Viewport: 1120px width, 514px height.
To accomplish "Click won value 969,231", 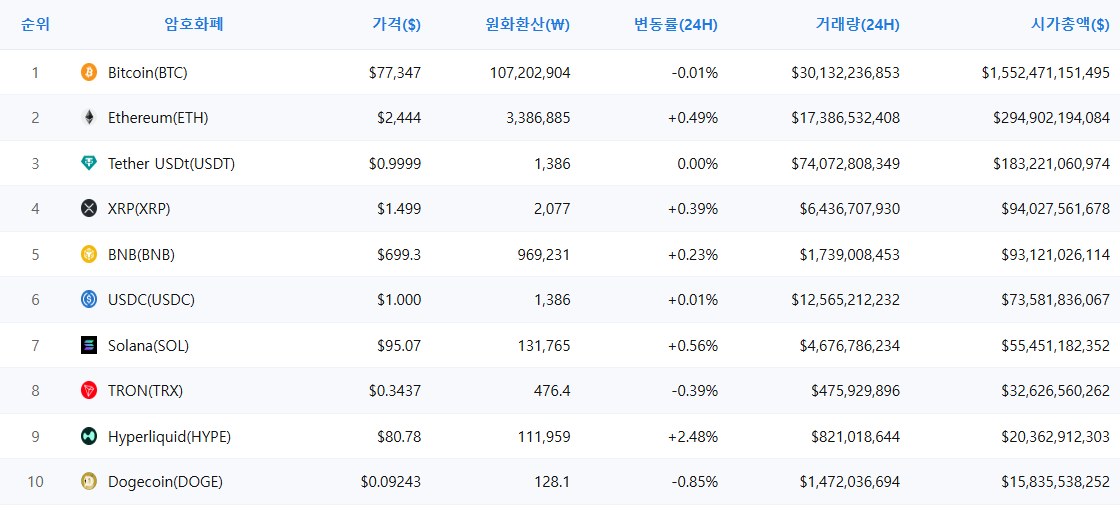I will click(x=542, y=254).
